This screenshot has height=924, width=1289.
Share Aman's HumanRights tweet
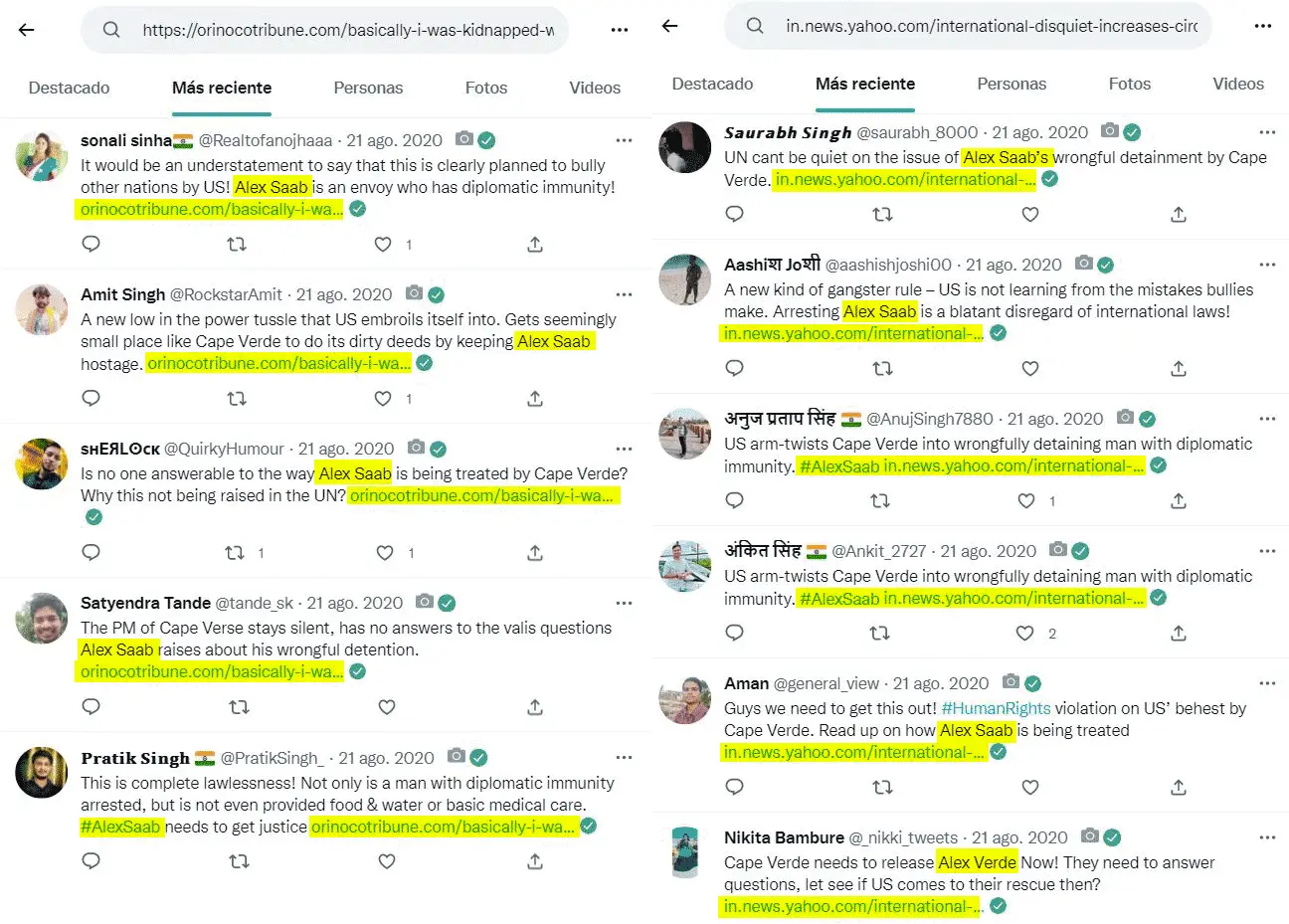pyautogui.click(x=1179, y=787)
